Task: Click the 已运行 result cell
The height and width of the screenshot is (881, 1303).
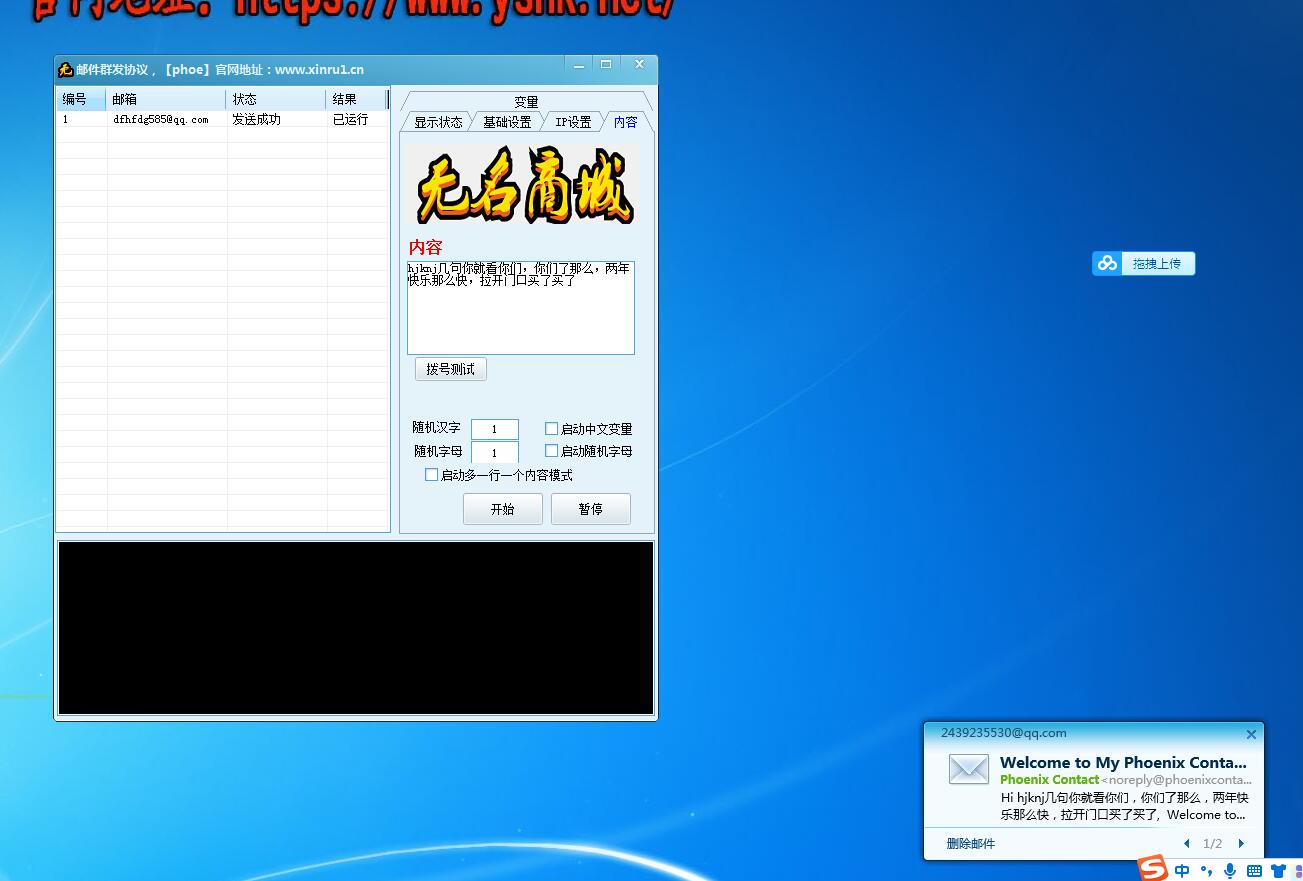Action: [x=357, y=119]
